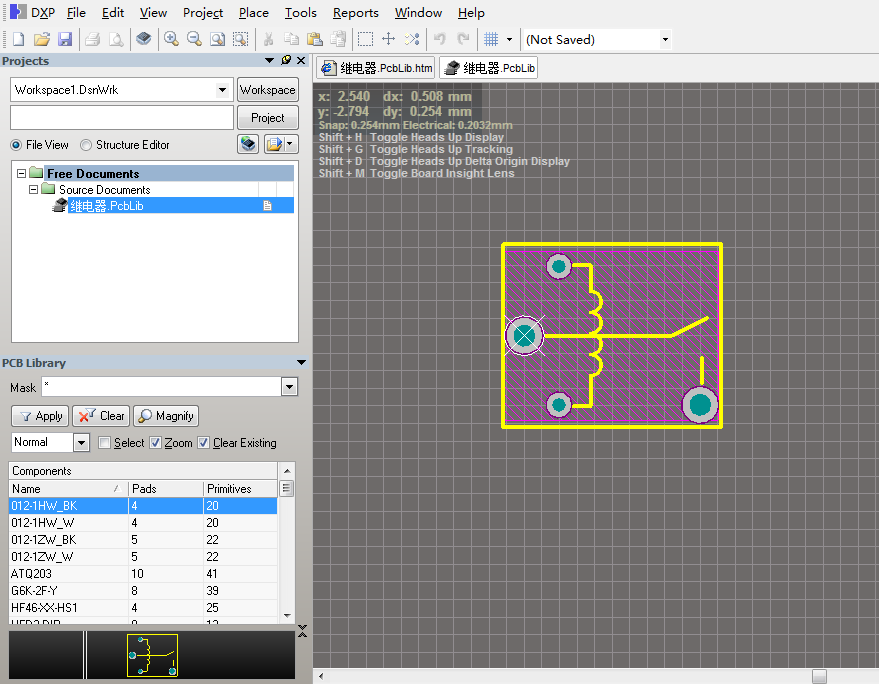
Task: Click the project view options folder icon
Action: (275, 144)
